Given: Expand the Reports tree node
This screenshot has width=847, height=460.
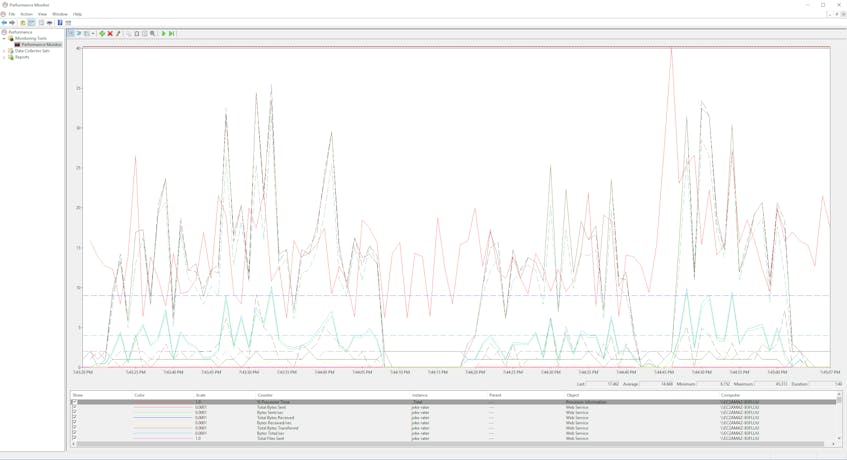Looking at the screenshot, I should pos(4,57).
